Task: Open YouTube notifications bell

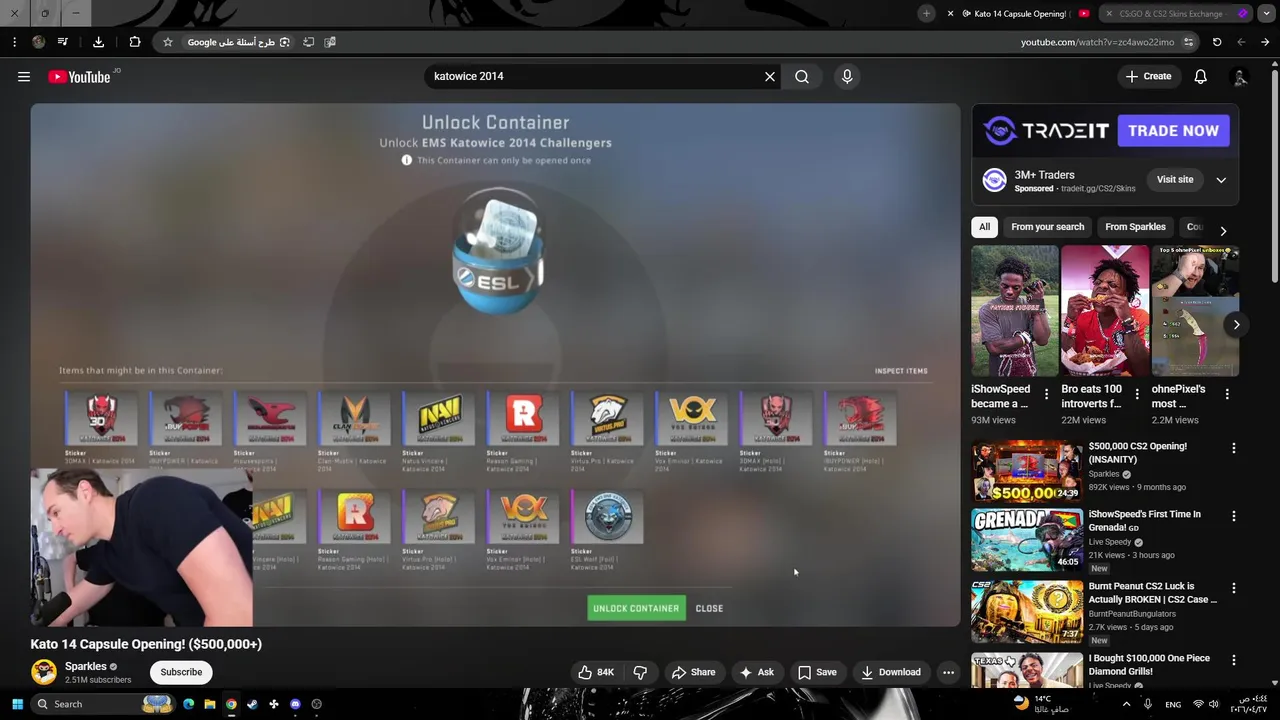Action: [1200, 76]
